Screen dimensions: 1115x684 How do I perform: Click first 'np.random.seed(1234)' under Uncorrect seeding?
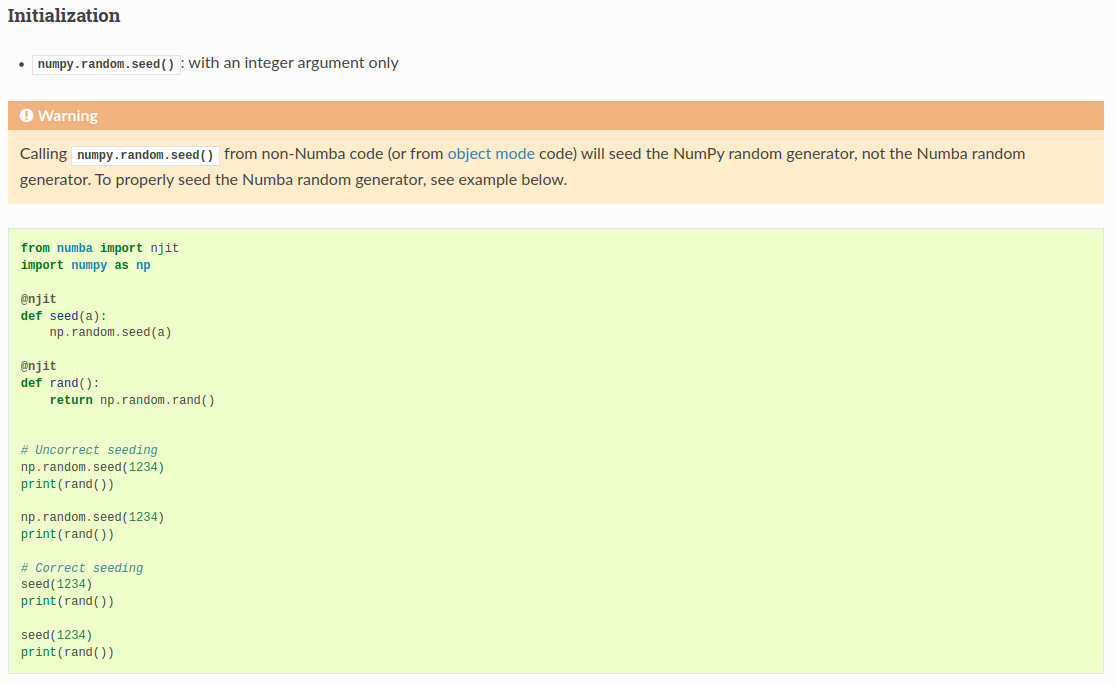click(92, 467)
